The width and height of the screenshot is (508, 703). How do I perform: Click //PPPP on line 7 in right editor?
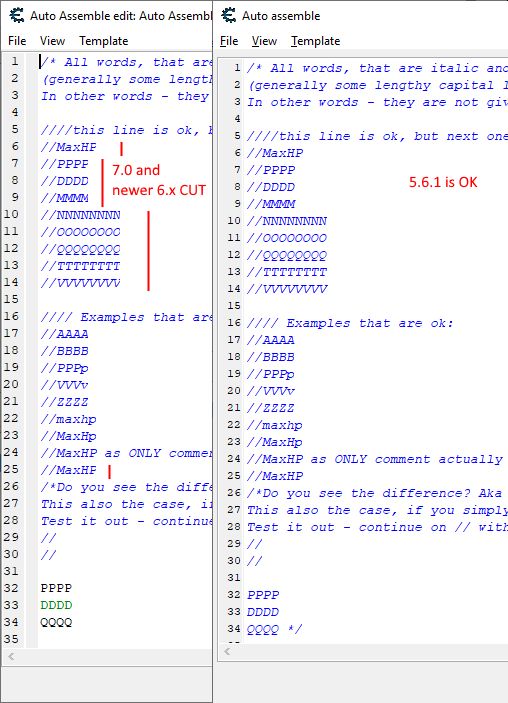click(x=271, y=170)
